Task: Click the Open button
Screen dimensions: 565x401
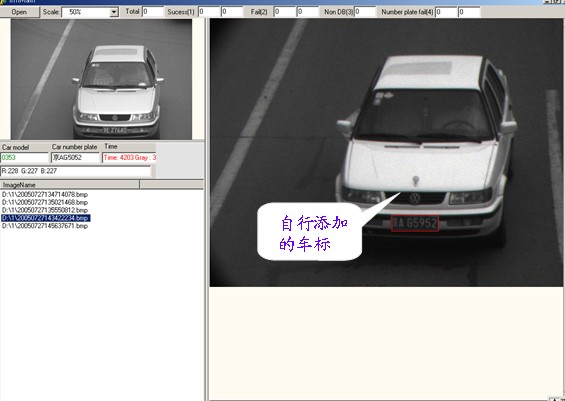Action: click(19, 12)
